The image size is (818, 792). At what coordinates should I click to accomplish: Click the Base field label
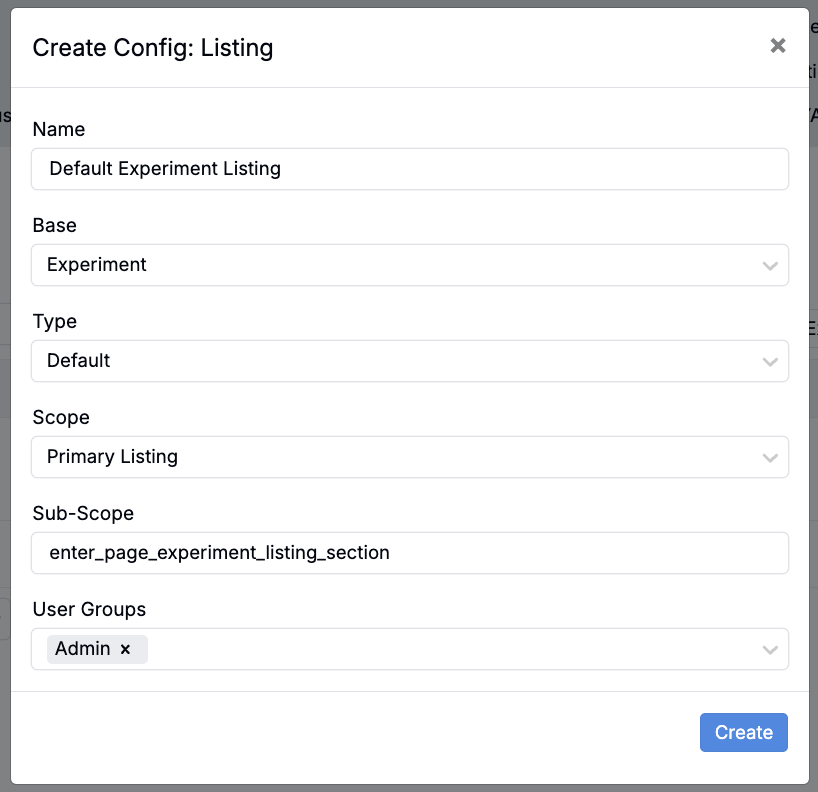(x=55, y=225)
